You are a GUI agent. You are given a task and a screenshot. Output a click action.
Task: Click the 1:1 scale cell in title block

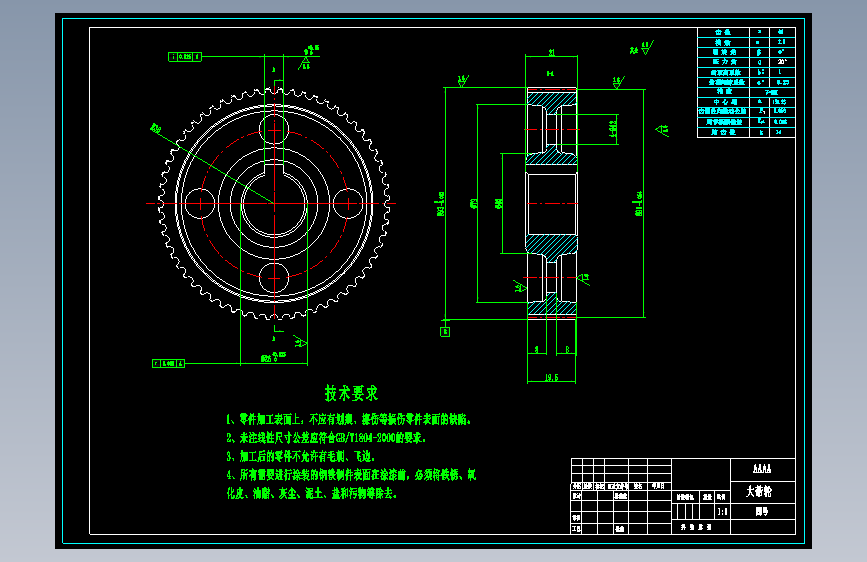(x=722, y=512)
